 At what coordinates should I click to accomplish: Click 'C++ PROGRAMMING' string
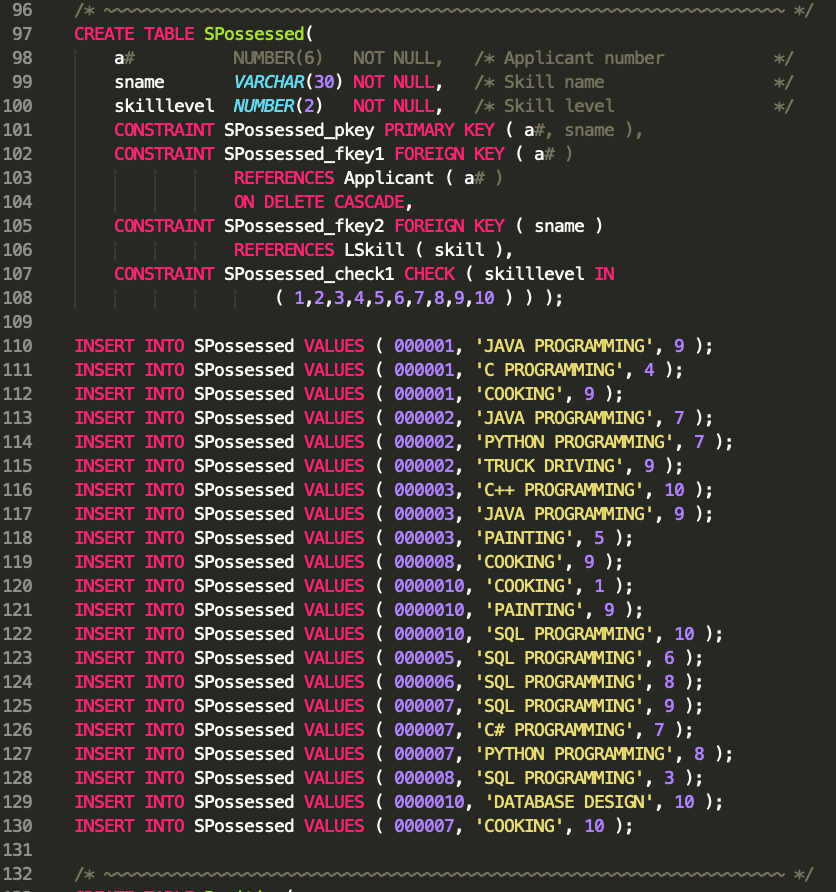tap(560, 490)
